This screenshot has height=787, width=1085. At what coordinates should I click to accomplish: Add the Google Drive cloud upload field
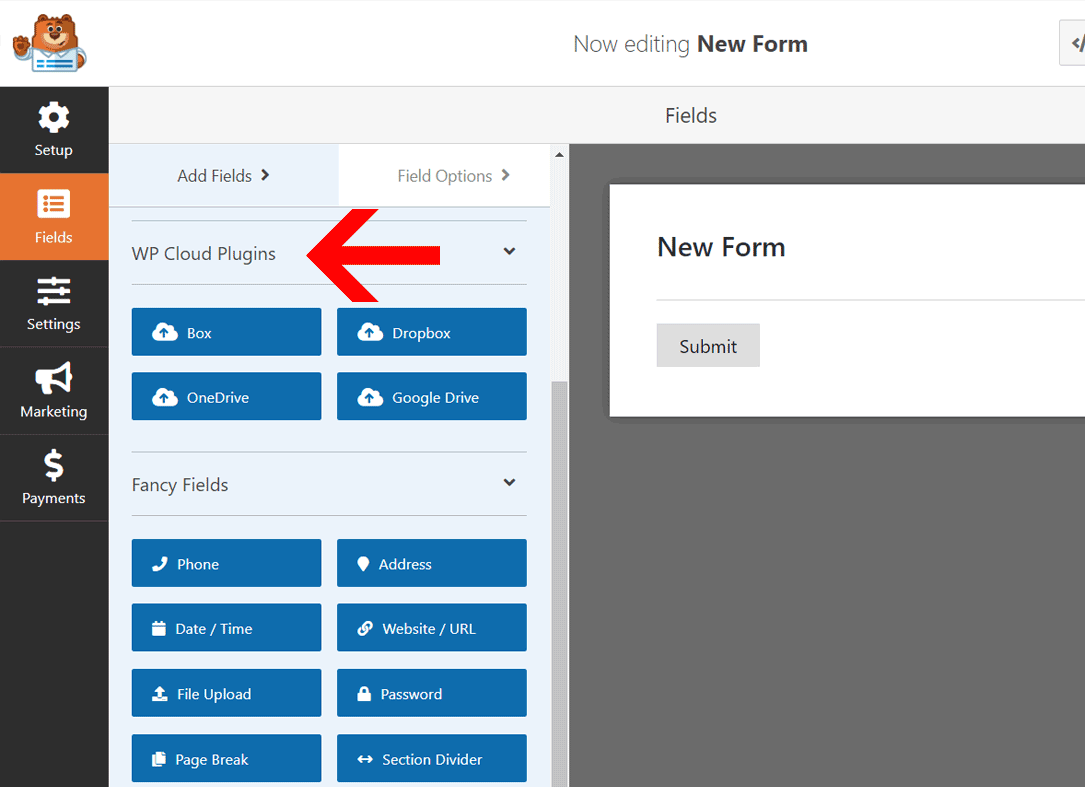point(432,397)
